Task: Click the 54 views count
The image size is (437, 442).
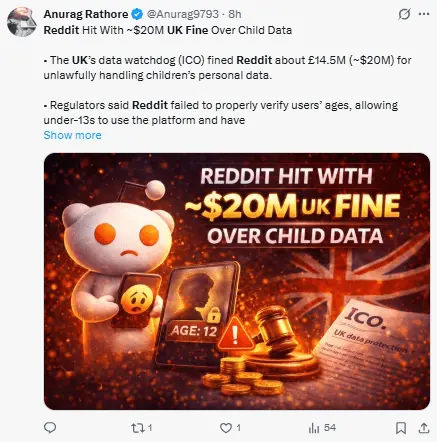Action: [x=330, y=428]
